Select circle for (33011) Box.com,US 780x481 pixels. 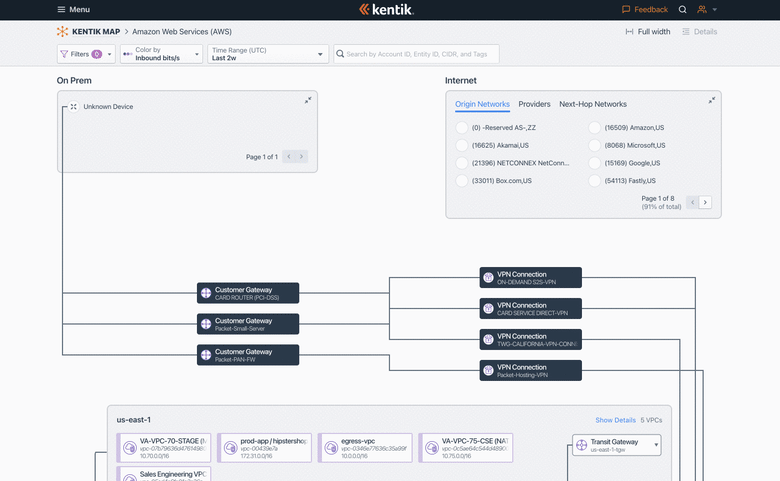click(x=462, y=181)
